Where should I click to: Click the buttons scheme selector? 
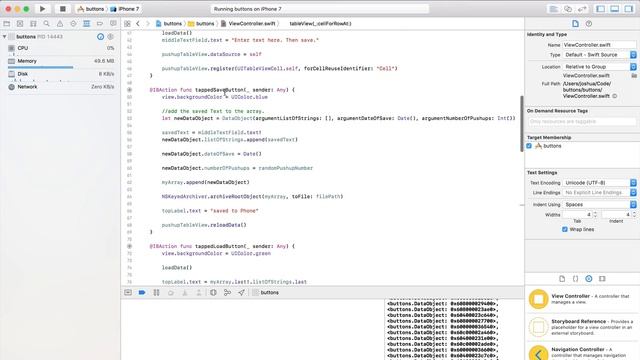(x=91, y=9)
